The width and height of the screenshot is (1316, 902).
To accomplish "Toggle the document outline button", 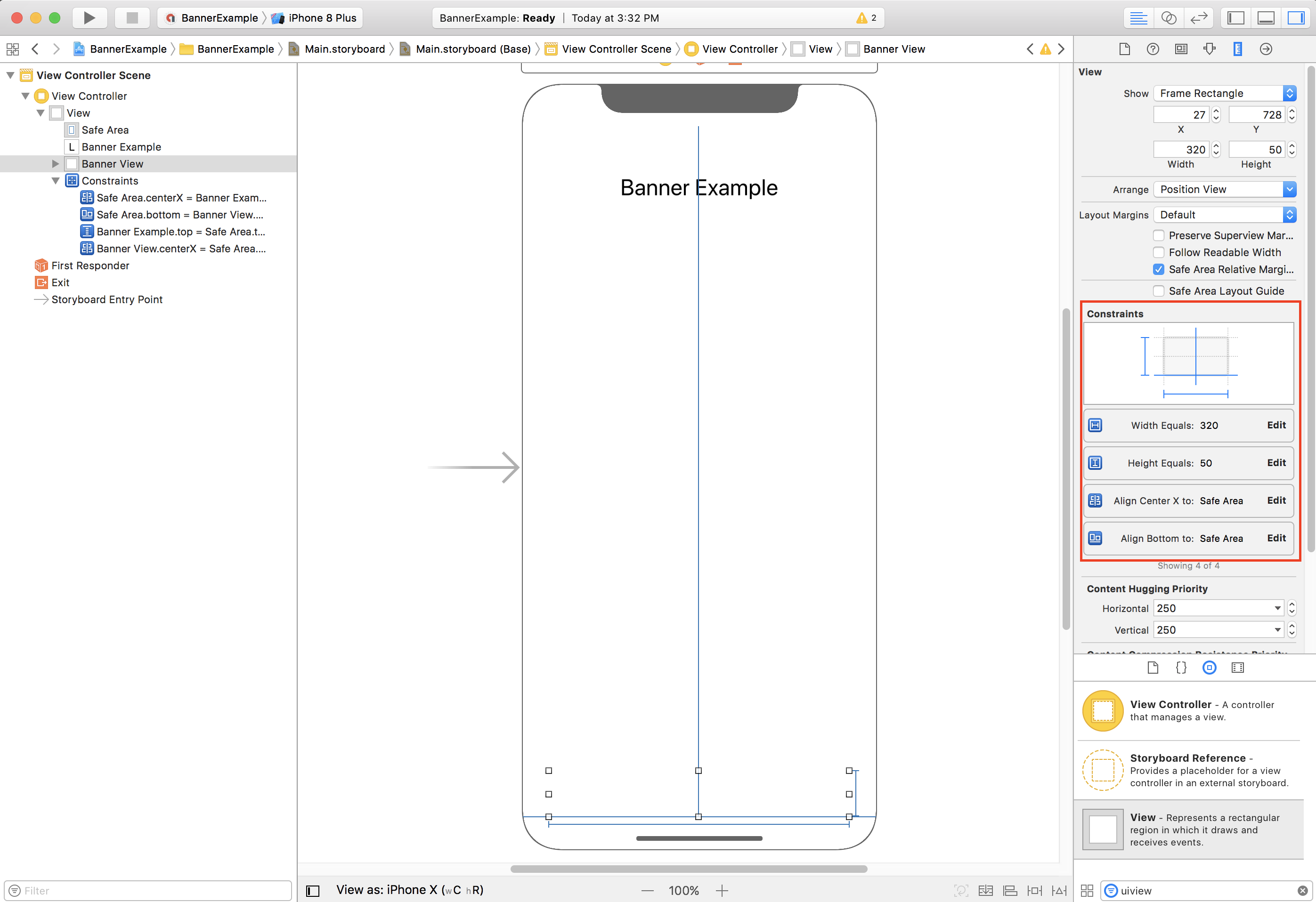I will [x=313, y=891].
